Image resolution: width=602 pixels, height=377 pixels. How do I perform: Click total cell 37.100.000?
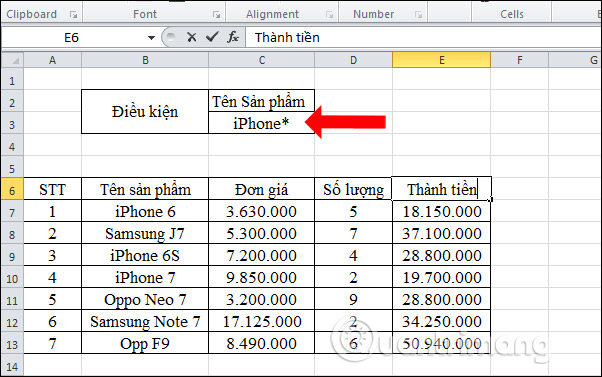(x=442, y=233)
